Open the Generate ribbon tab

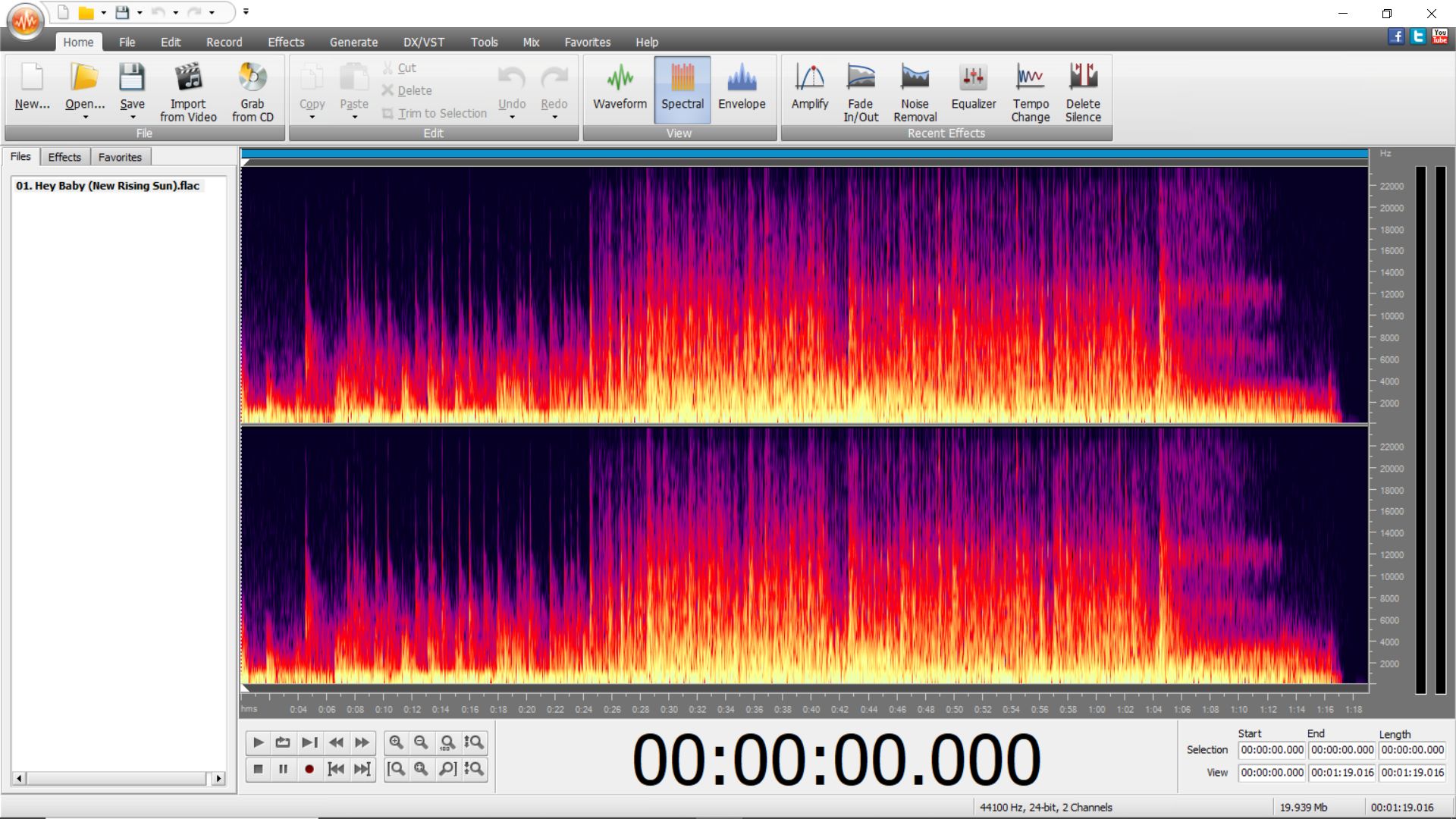(353, 42)
